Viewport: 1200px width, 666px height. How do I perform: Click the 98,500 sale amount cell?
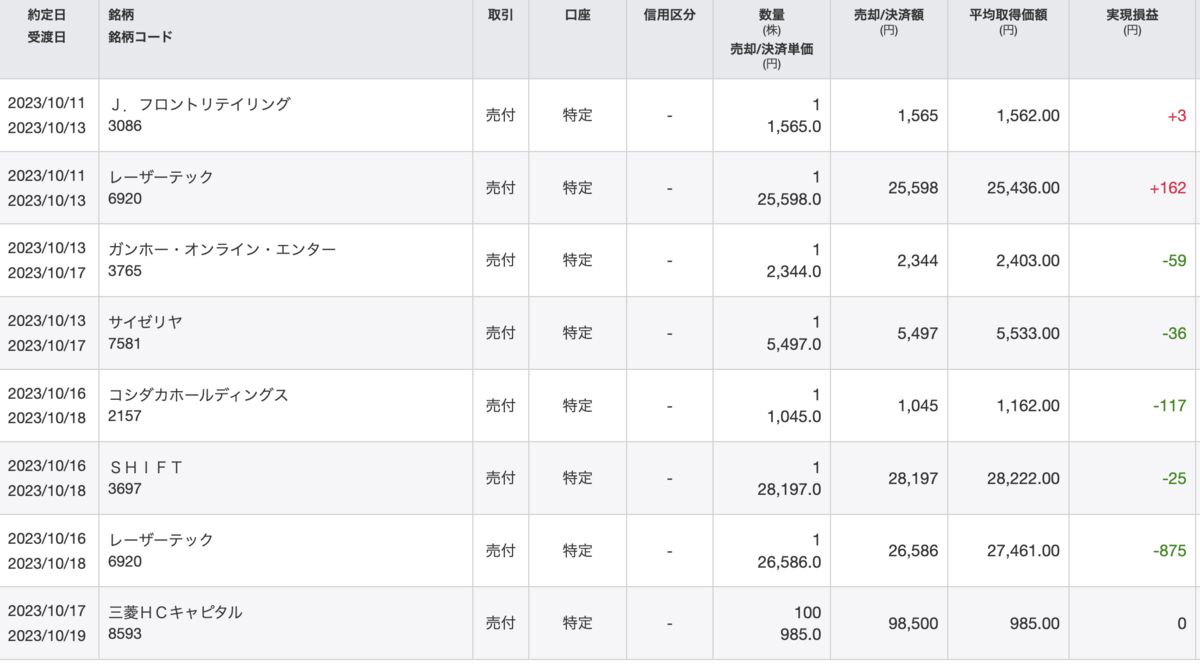[913, 623]
